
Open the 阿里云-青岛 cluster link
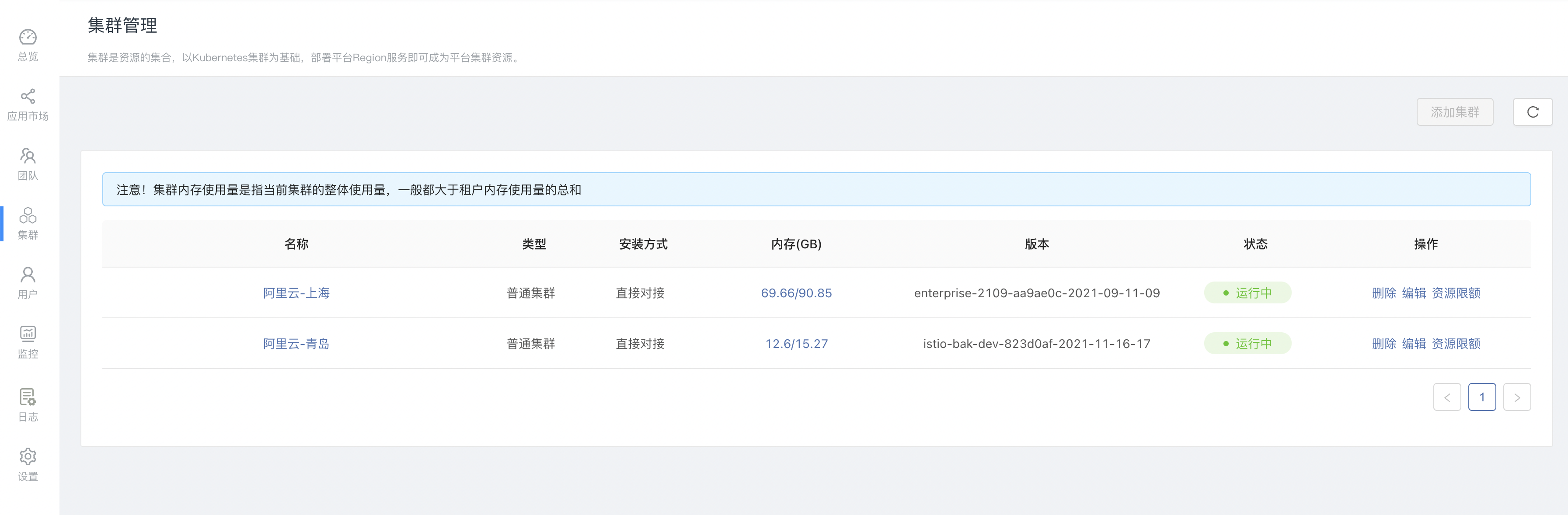(296, 344)
